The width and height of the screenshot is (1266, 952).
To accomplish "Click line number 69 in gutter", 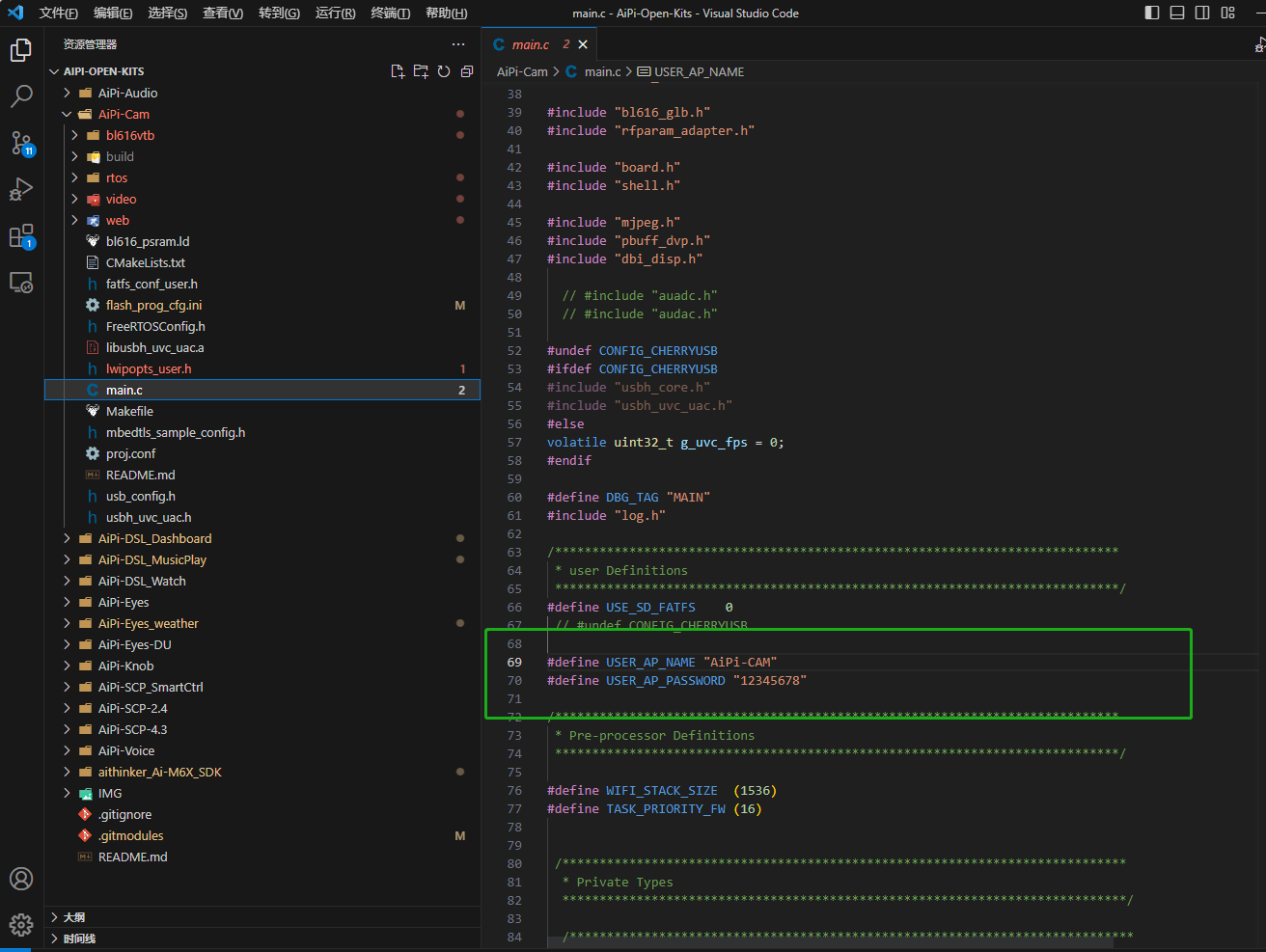I will (x=514, y=662).
